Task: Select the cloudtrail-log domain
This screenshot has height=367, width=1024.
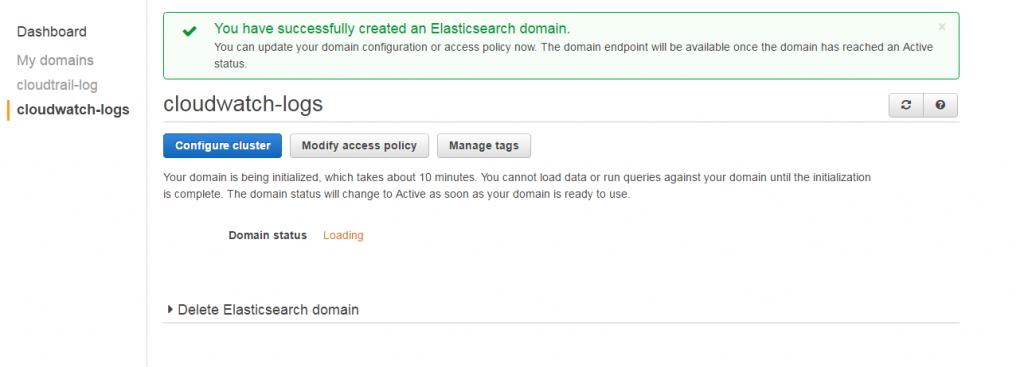Action: tap(57, 85)
